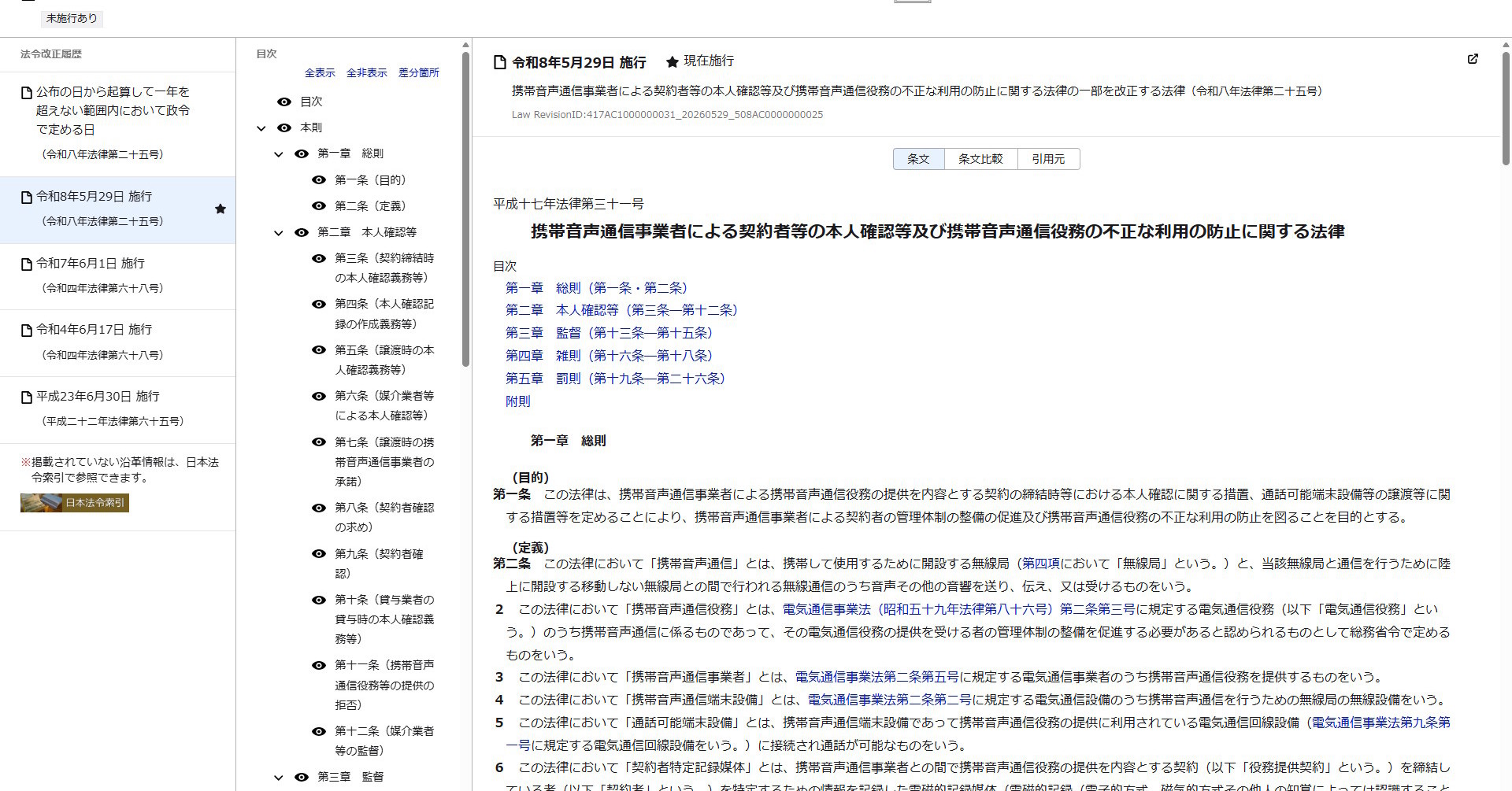
Task: Jump to 第五章 罰則 contents link
Action: point(615,379)
